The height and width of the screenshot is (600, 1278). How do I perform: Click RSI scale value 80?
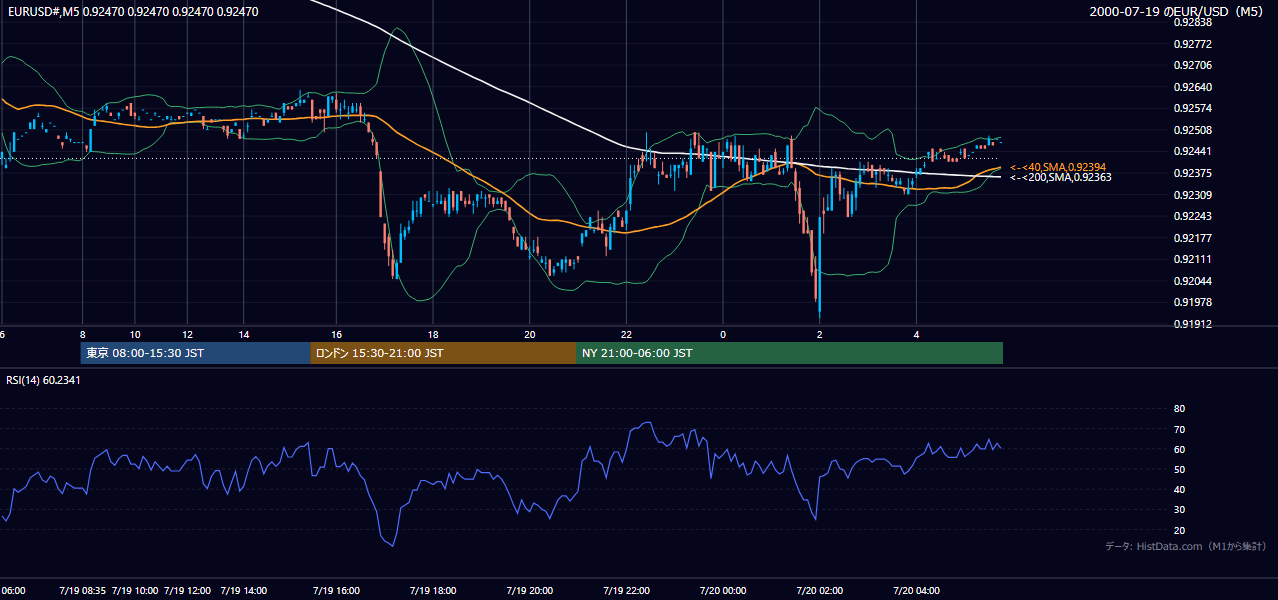1179,409
